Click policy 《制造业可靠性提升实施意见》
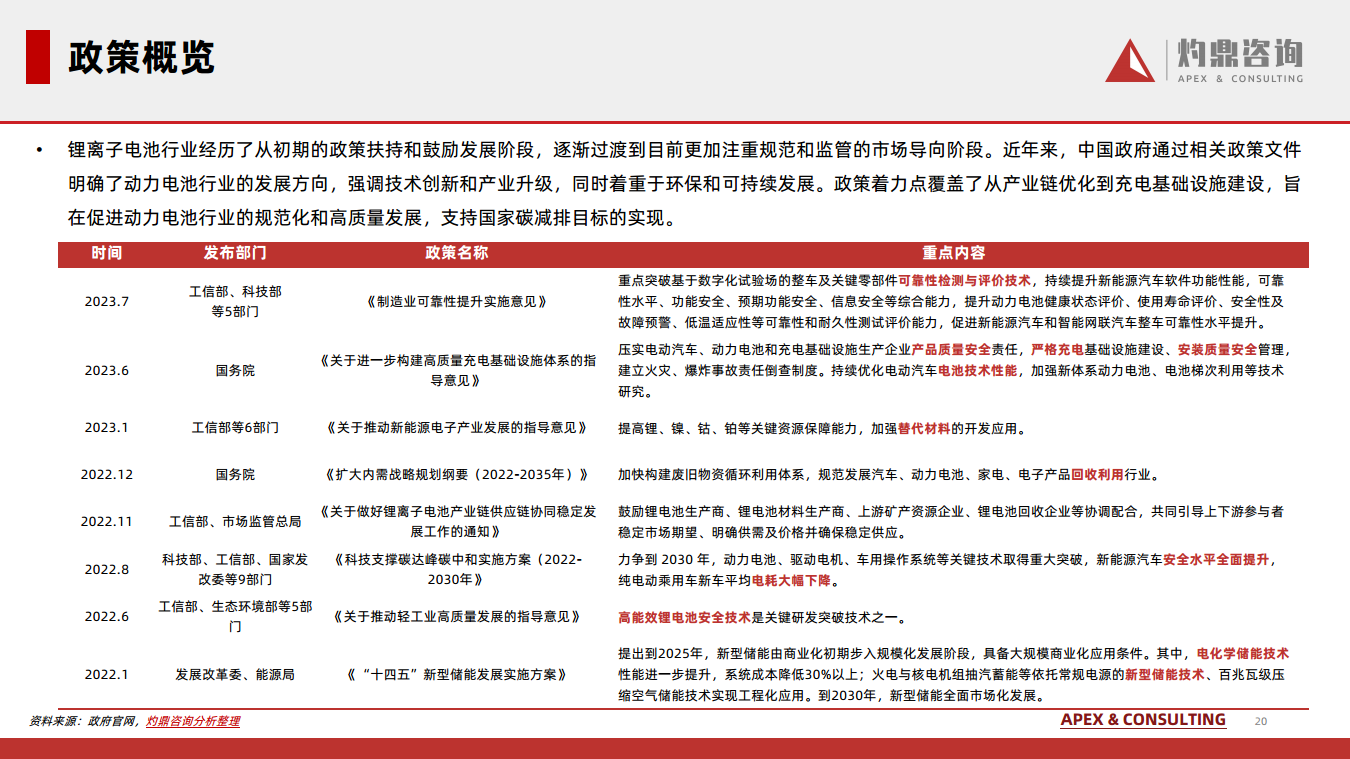Viewport: 1350px width, 759px height. 457,301
